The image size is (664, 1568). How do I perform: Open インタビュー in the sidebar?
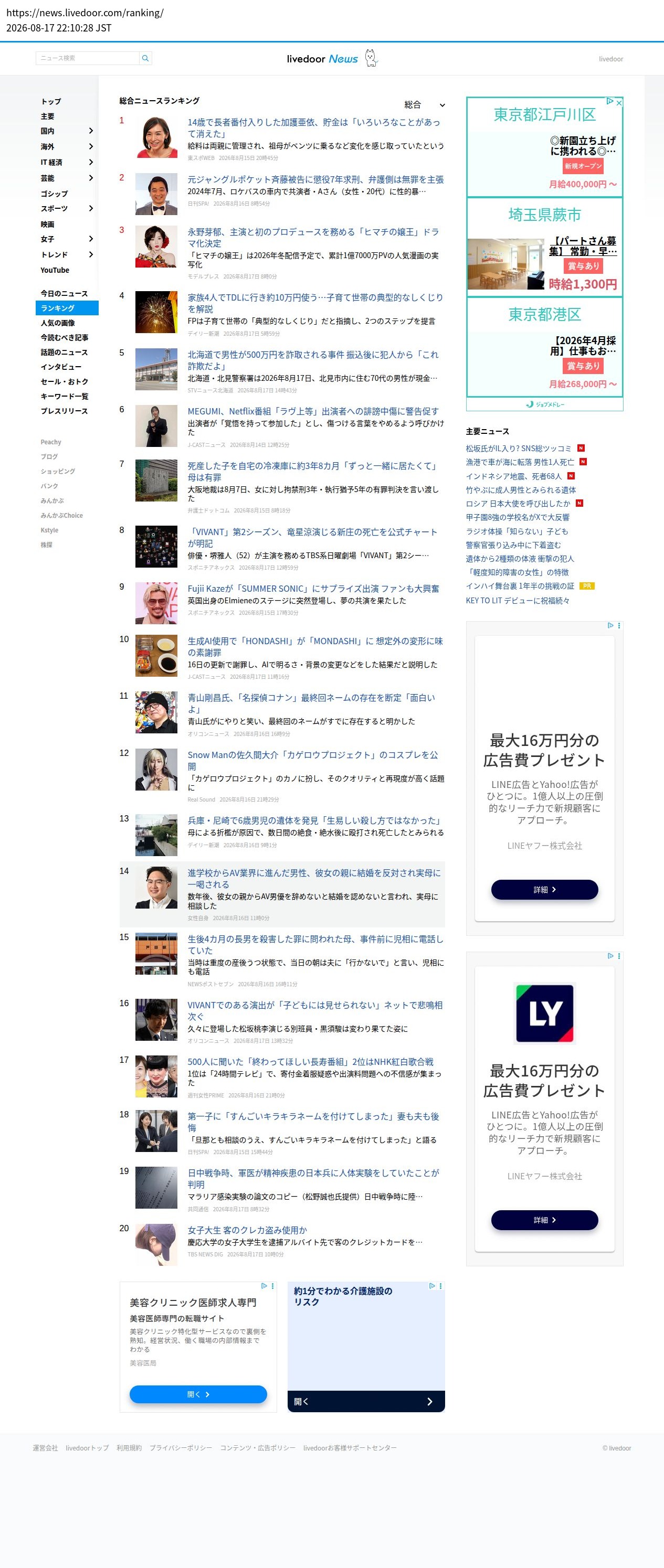(x=61, y=367)
